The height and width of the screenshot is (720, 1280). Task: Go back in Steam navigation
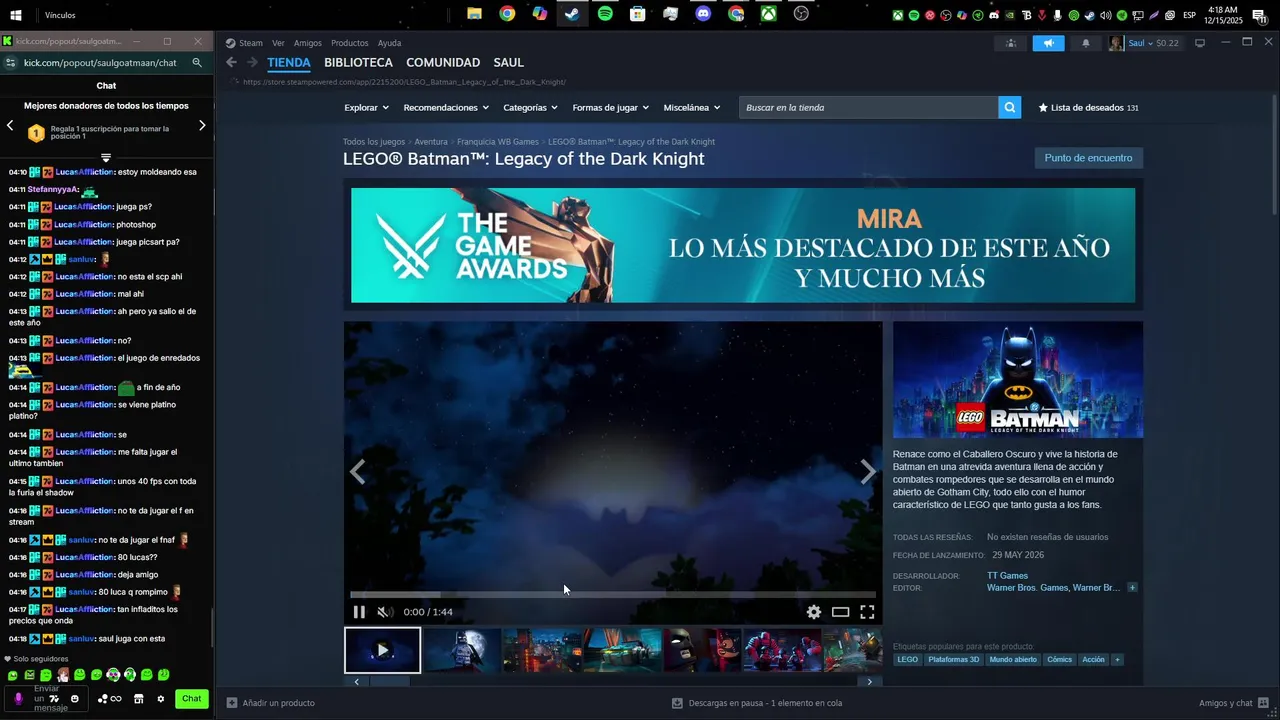231,62
